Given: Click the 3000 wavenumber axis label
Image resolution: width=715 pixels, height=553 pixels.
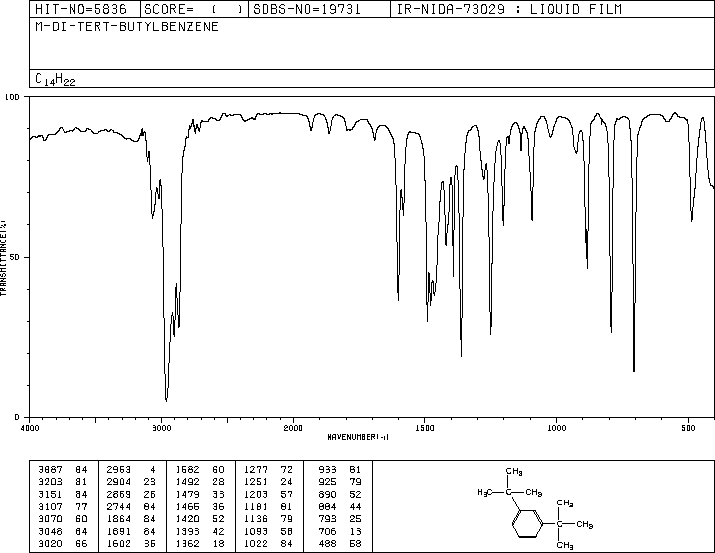Looking at the screenshot, I should tap(161, 428).
